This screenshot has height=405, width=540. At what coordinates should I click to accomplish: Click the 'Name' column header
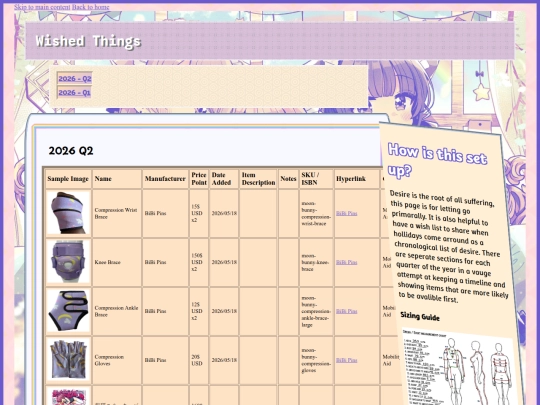(x=117, y=179)
